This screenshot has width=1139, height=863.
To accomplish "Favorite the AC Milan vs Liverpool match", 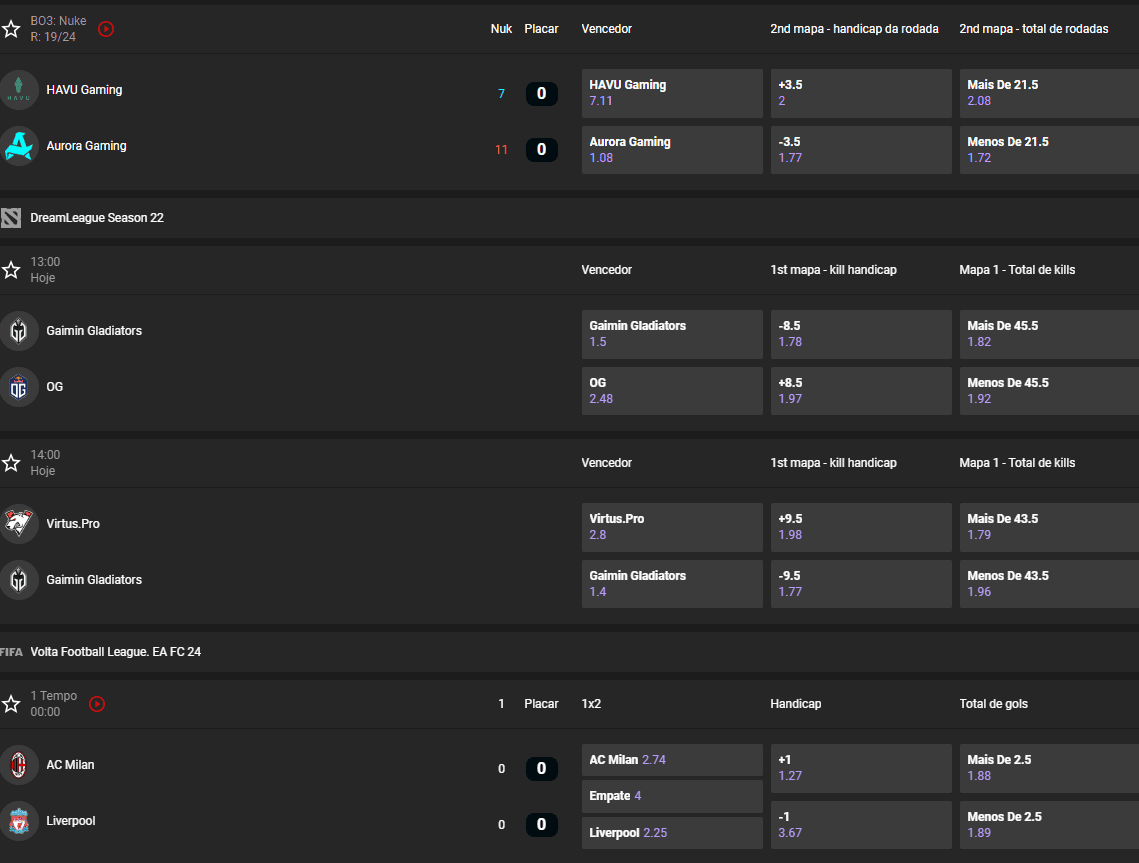I will pos(11,704).
